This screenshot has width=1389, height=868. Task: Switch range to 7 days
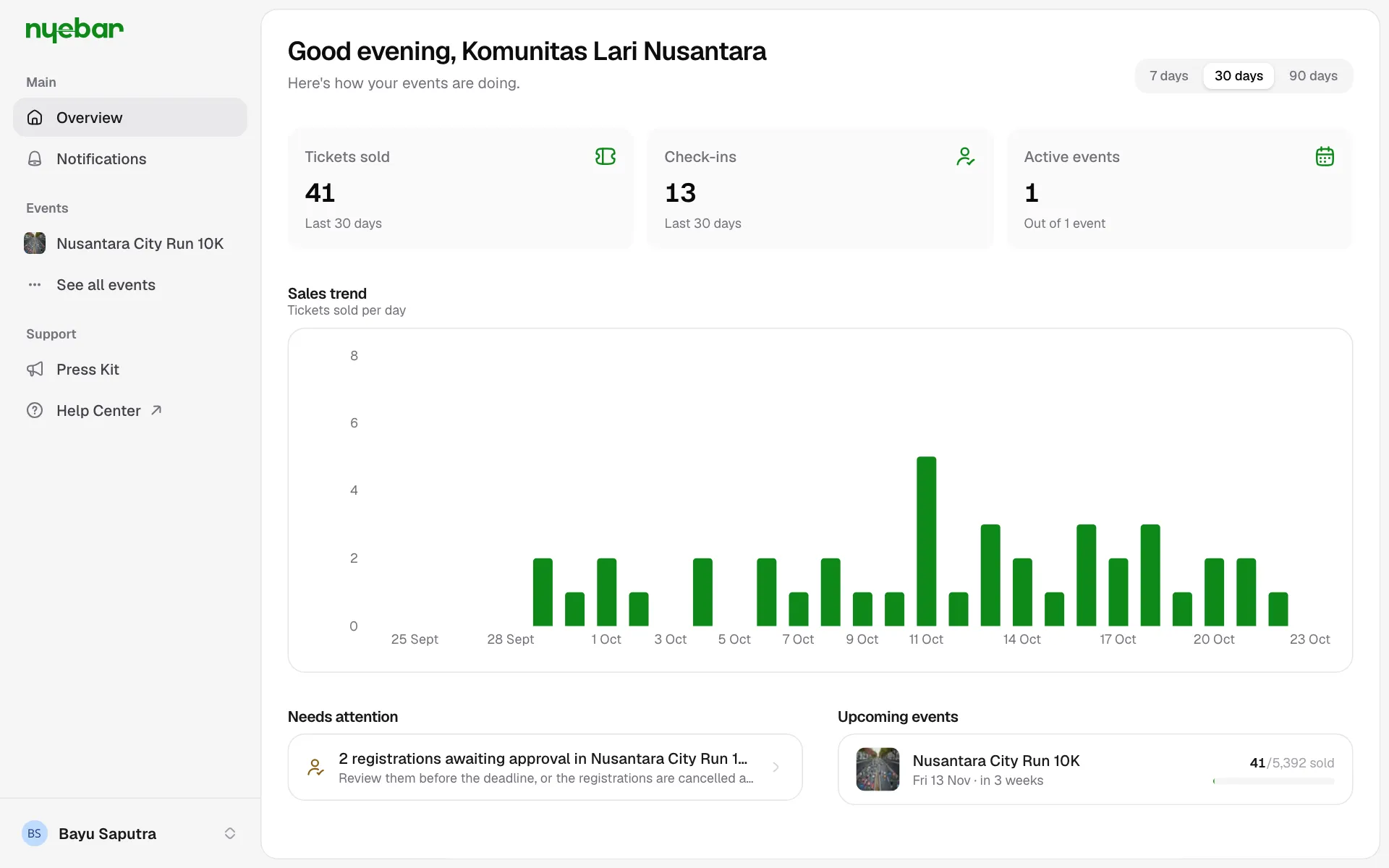pos(1168,76)
